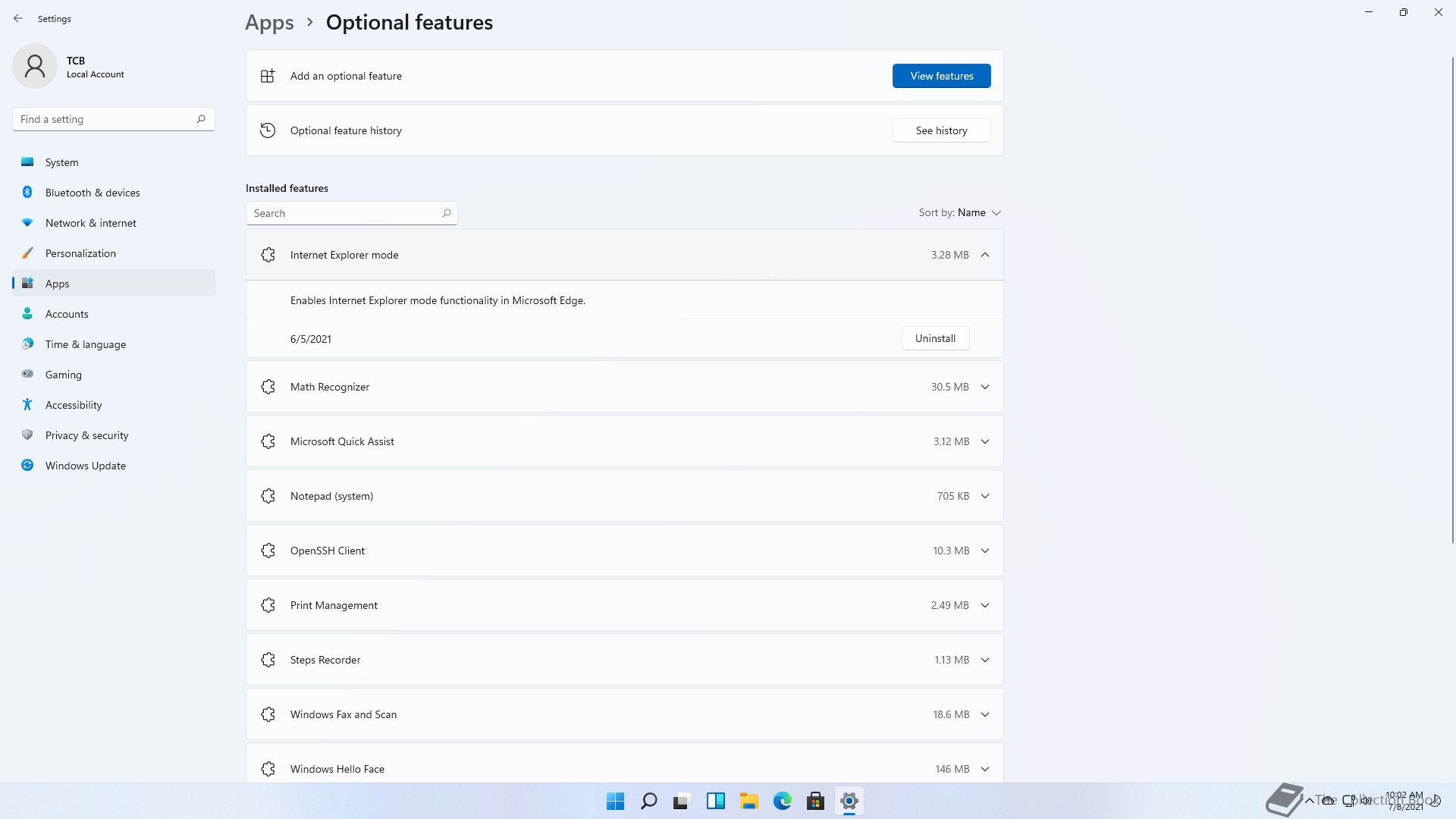Open taskbar Search magnifier

648,801
